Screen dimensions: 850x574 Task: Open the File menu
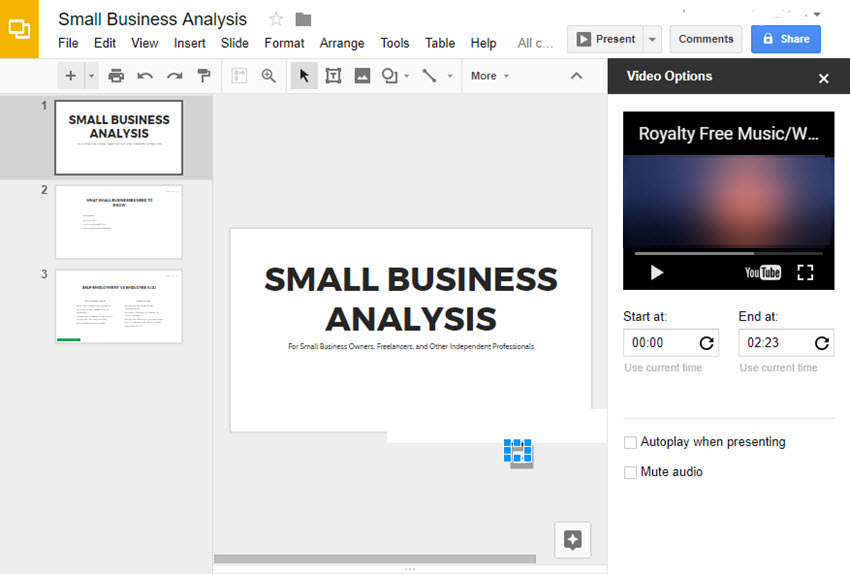click(x=68, y=43)
